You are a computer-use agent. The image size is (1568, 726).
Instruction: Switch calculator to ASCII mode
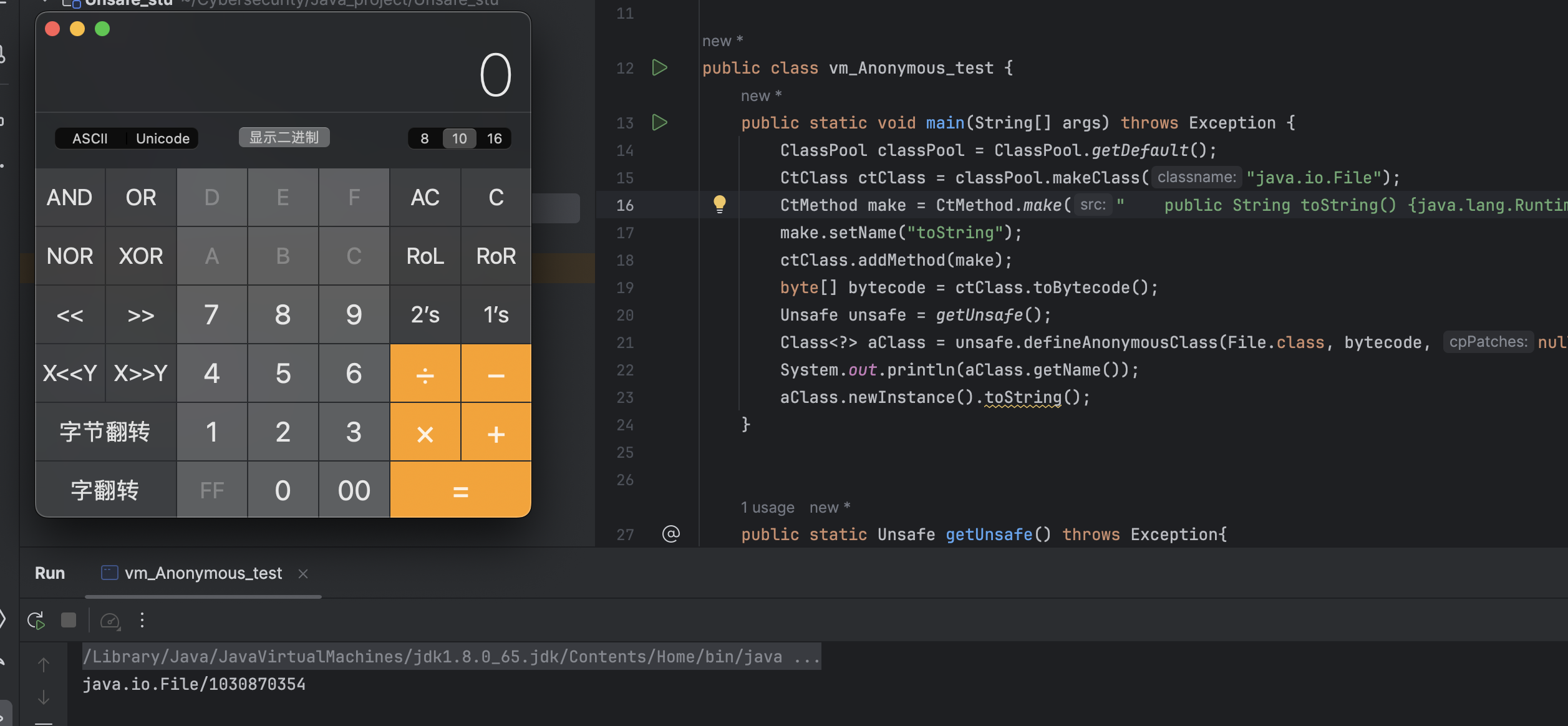click(x=90, y=138)
